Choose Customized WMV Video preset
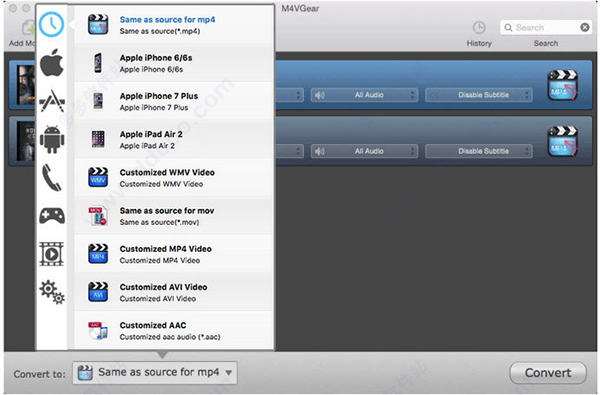 [173, 178]
